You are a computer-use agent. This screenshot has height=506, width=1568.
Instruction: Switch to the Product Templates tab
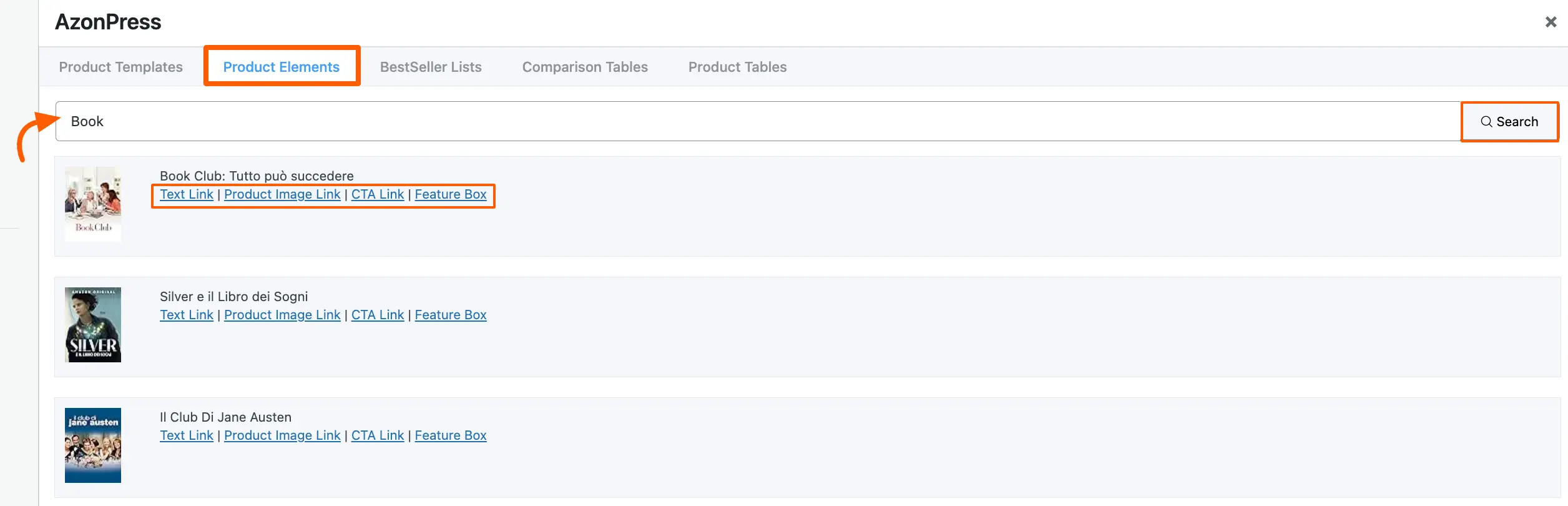click(121, 67)
